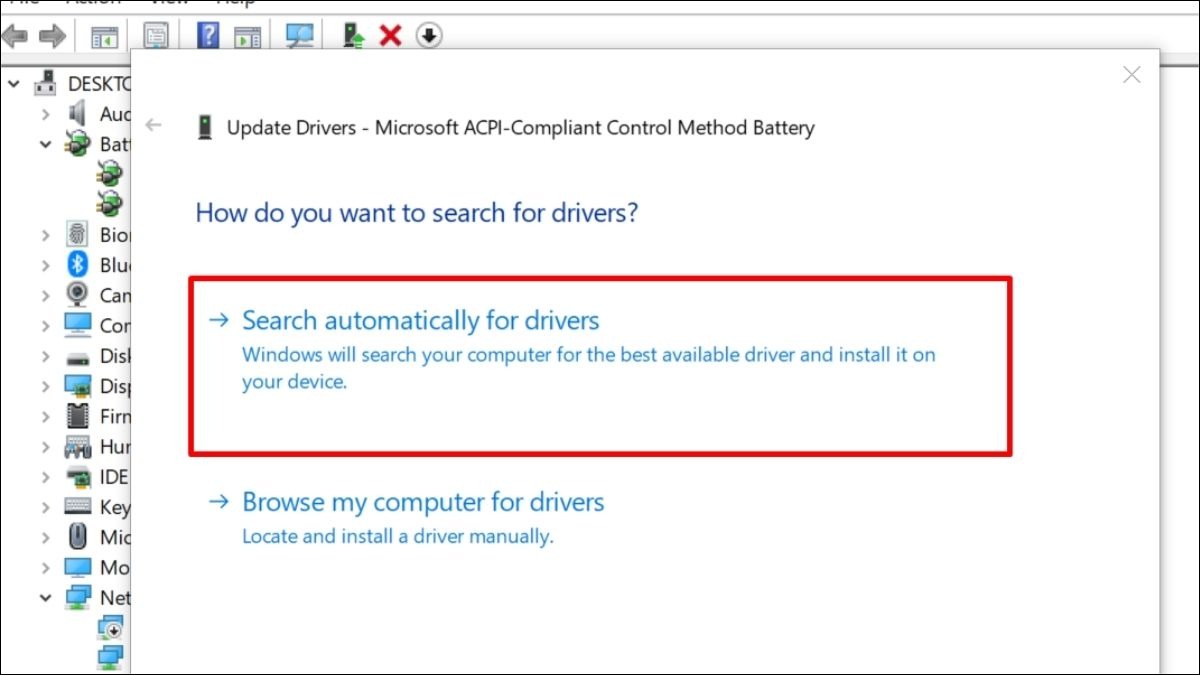Select the Audio speaker category icon
This screenshot has height=675, width=1200.
[x=77, y=114]
